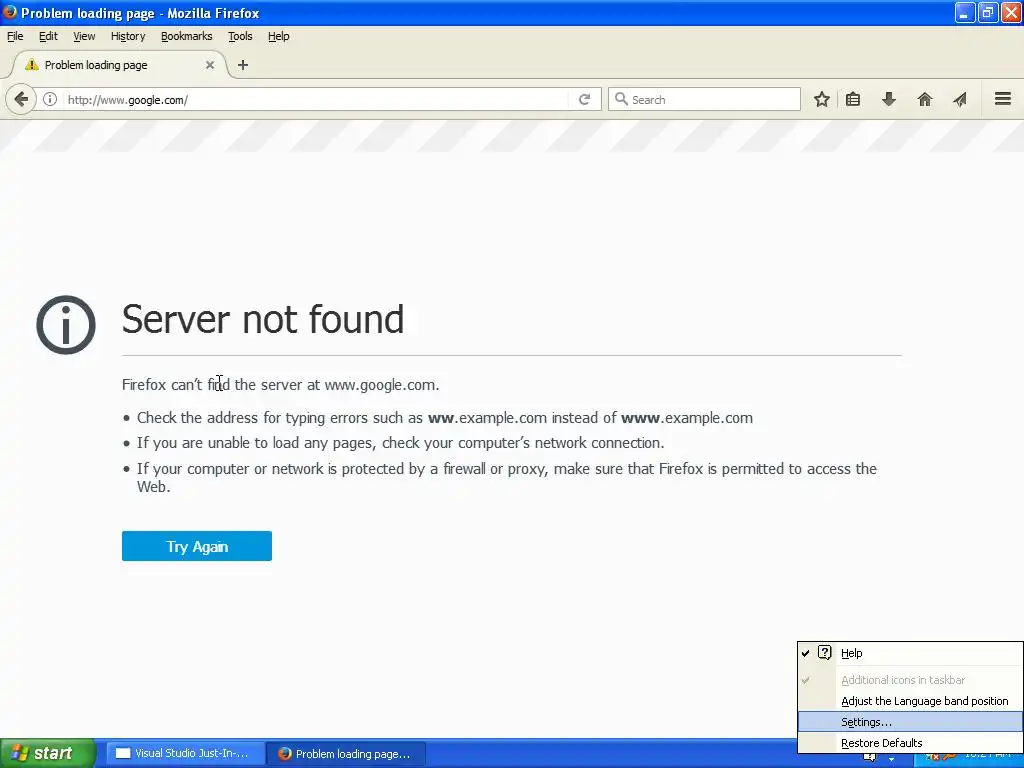Restore down the Firefox window

click(987, 12)
